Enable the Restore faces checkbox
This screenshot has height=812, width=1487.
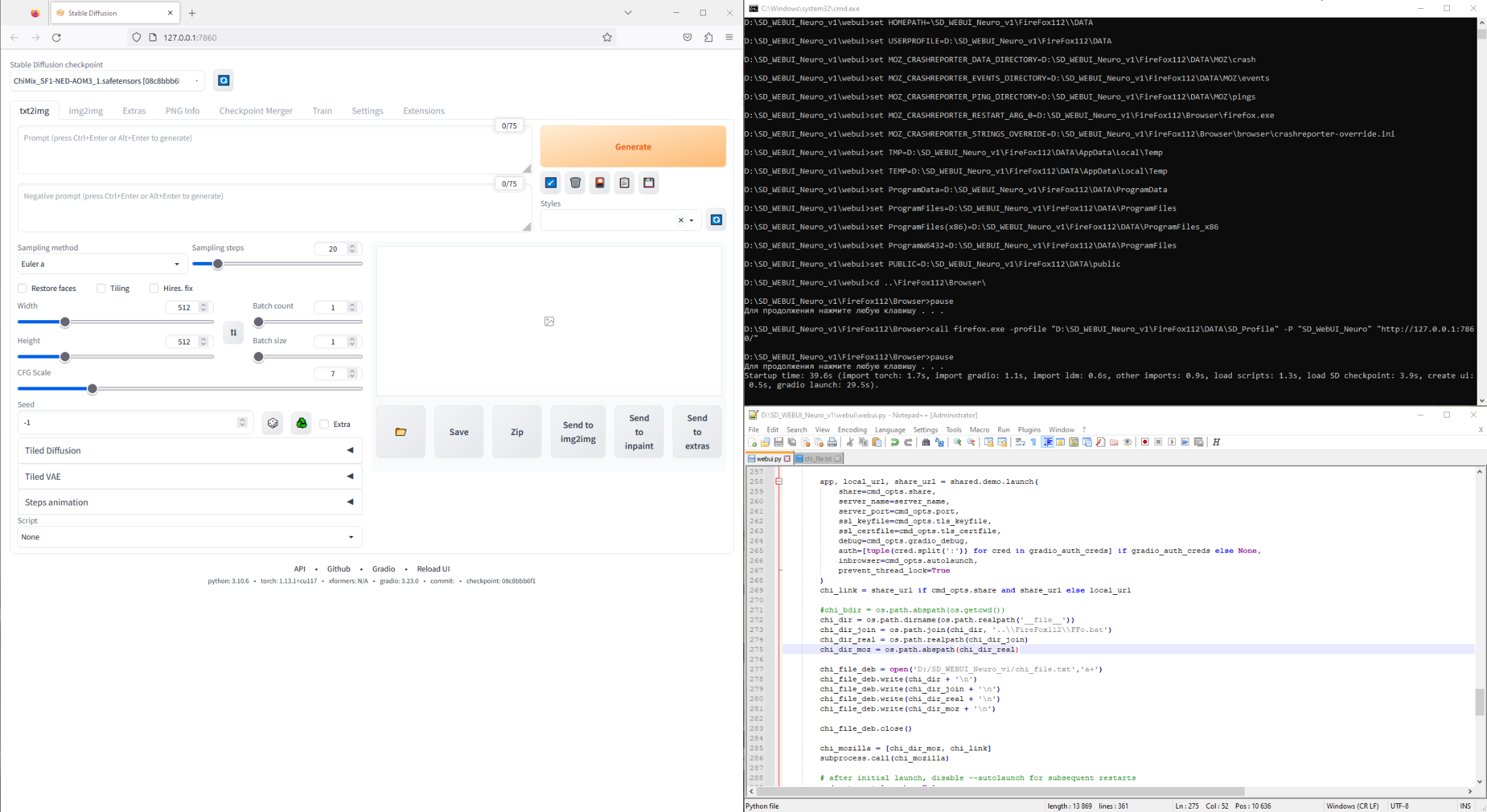click(x=22, y=288)
